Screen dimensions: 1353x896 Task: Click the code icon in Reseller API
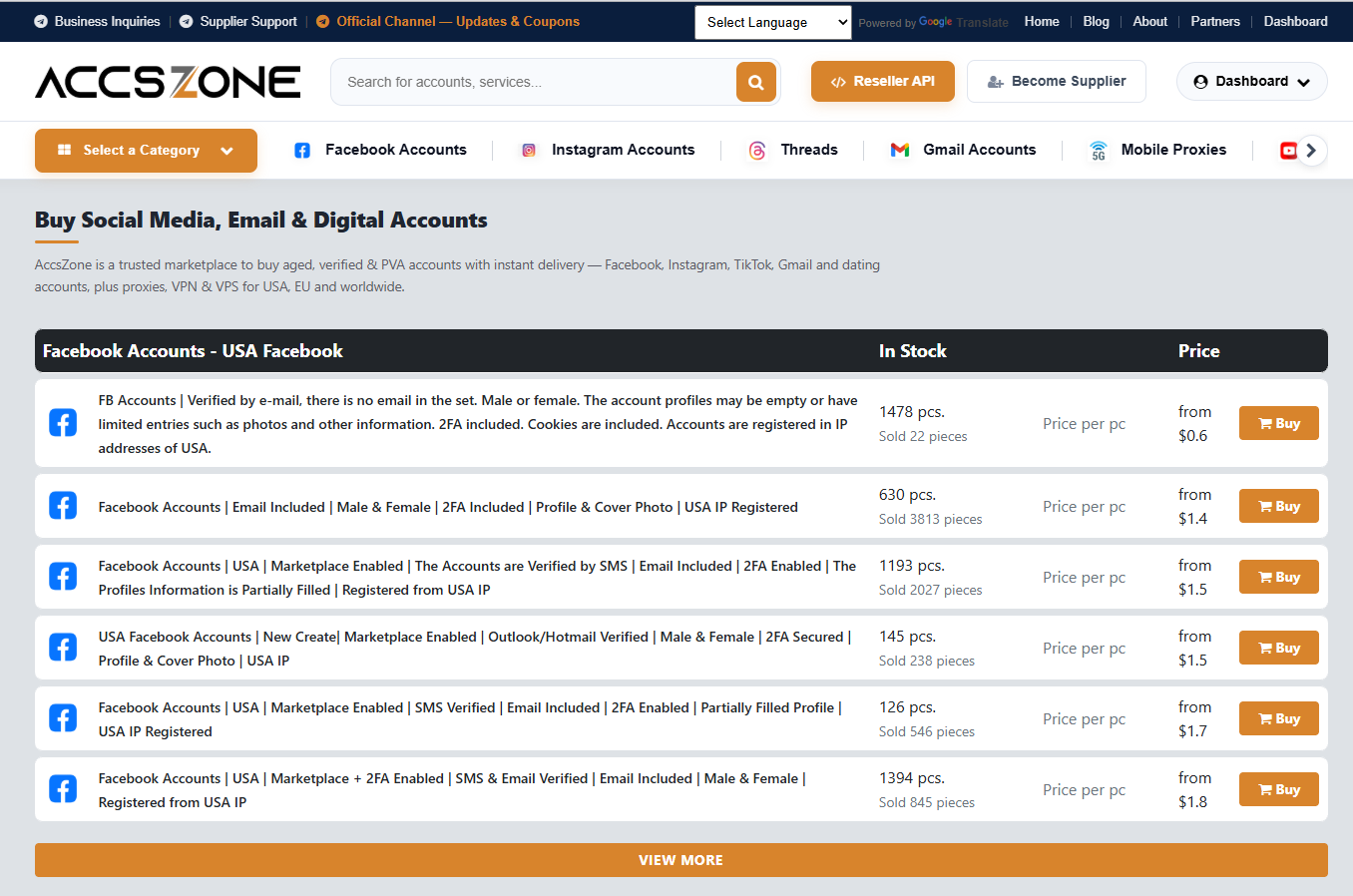(838, 82)
